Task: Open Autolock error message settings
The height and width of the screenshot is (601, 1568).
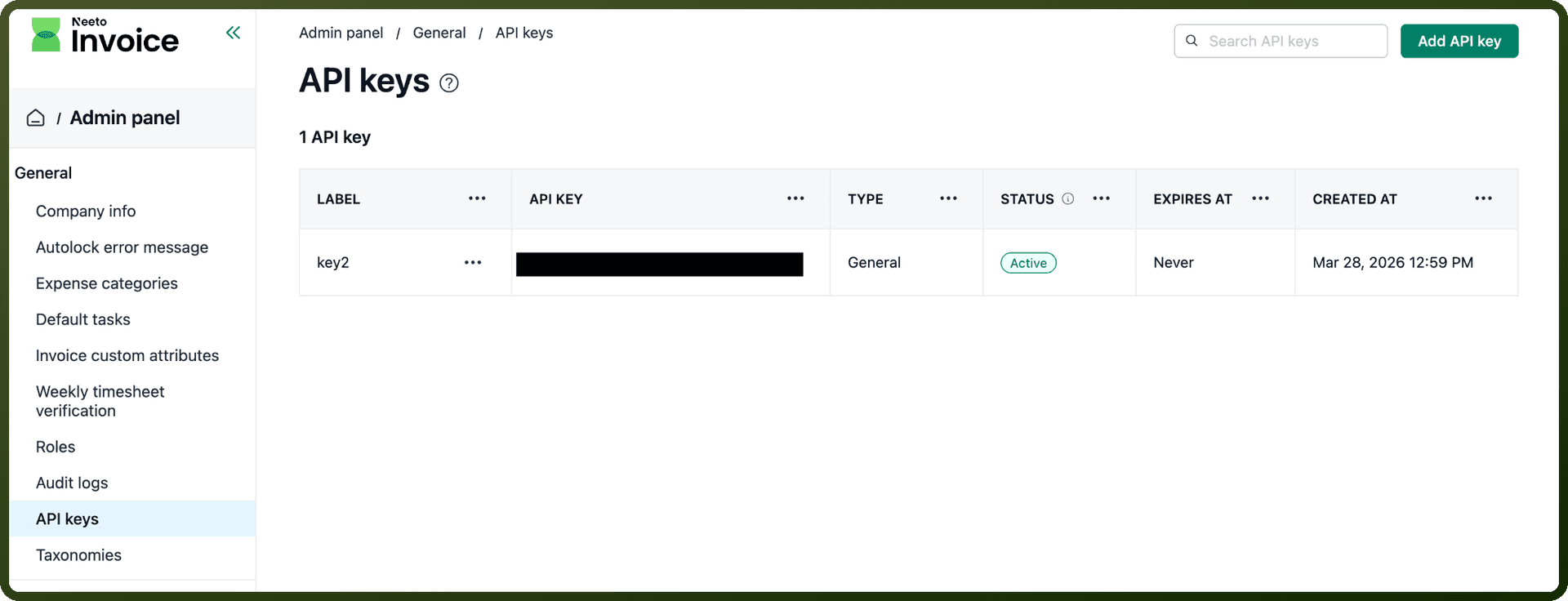Action: coord(122,247)
